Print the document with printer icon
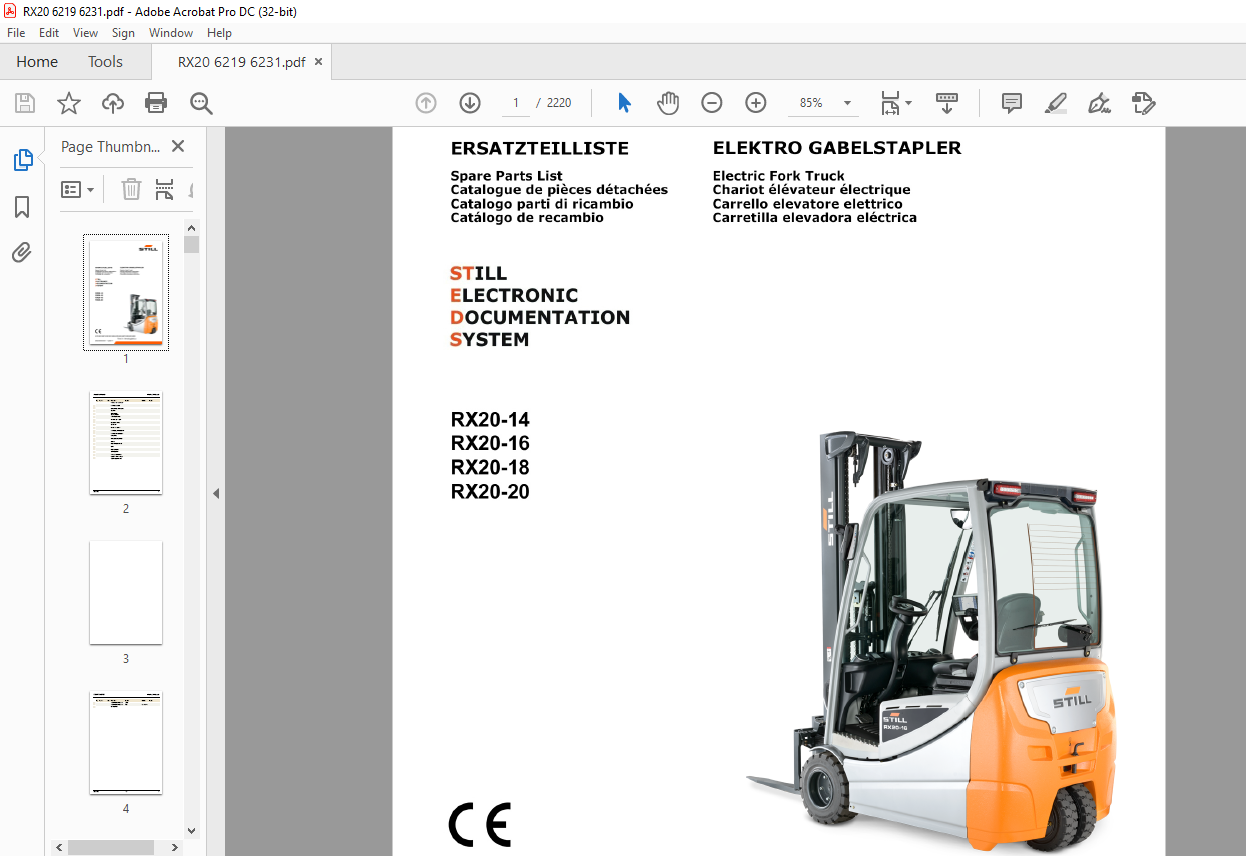 click(156, 103)
